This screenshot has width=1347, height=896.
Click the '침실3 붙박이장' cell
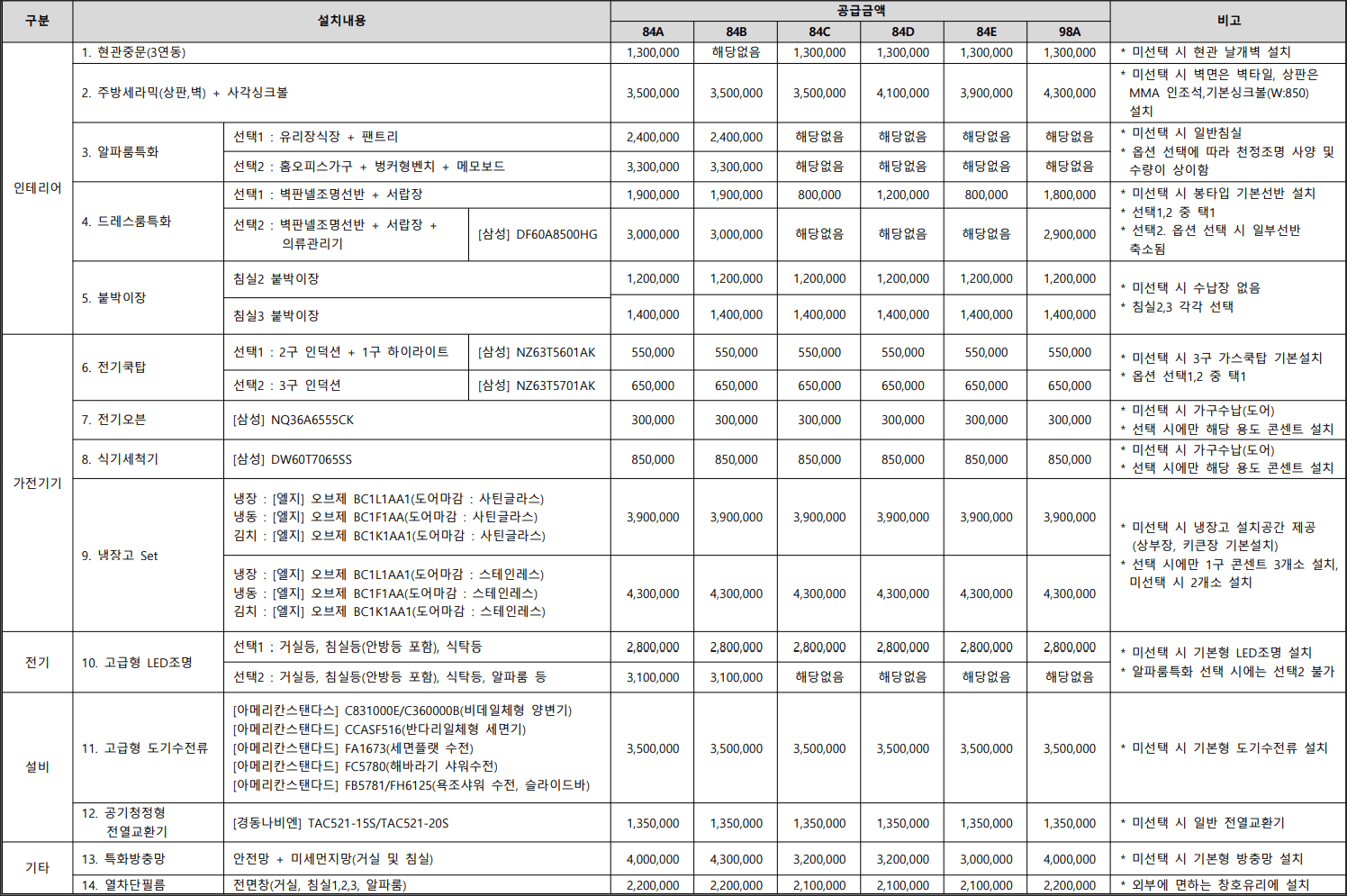tap(417, 316)
